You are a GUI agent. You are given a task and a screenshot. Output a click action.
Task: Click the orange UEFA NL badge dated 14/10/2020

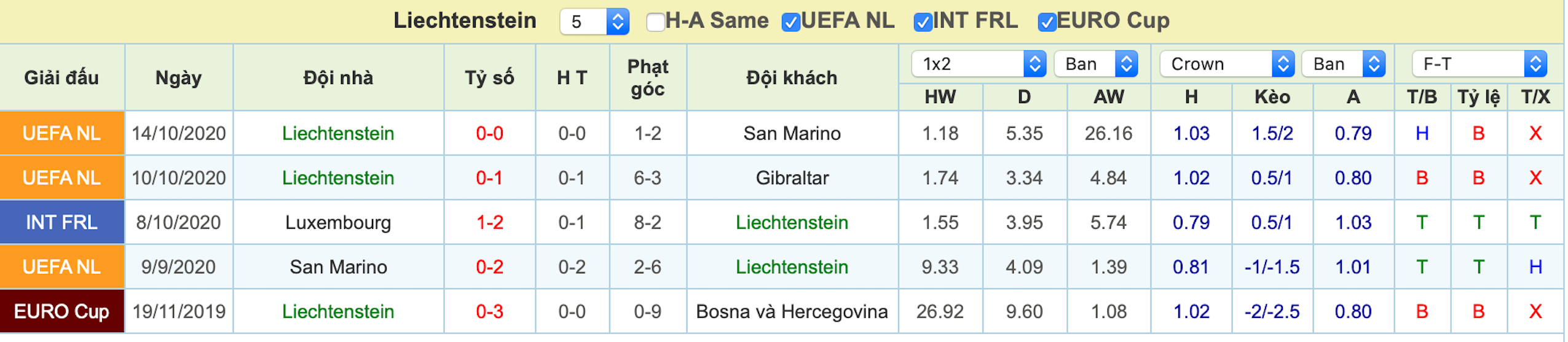(x=62, y=133)
